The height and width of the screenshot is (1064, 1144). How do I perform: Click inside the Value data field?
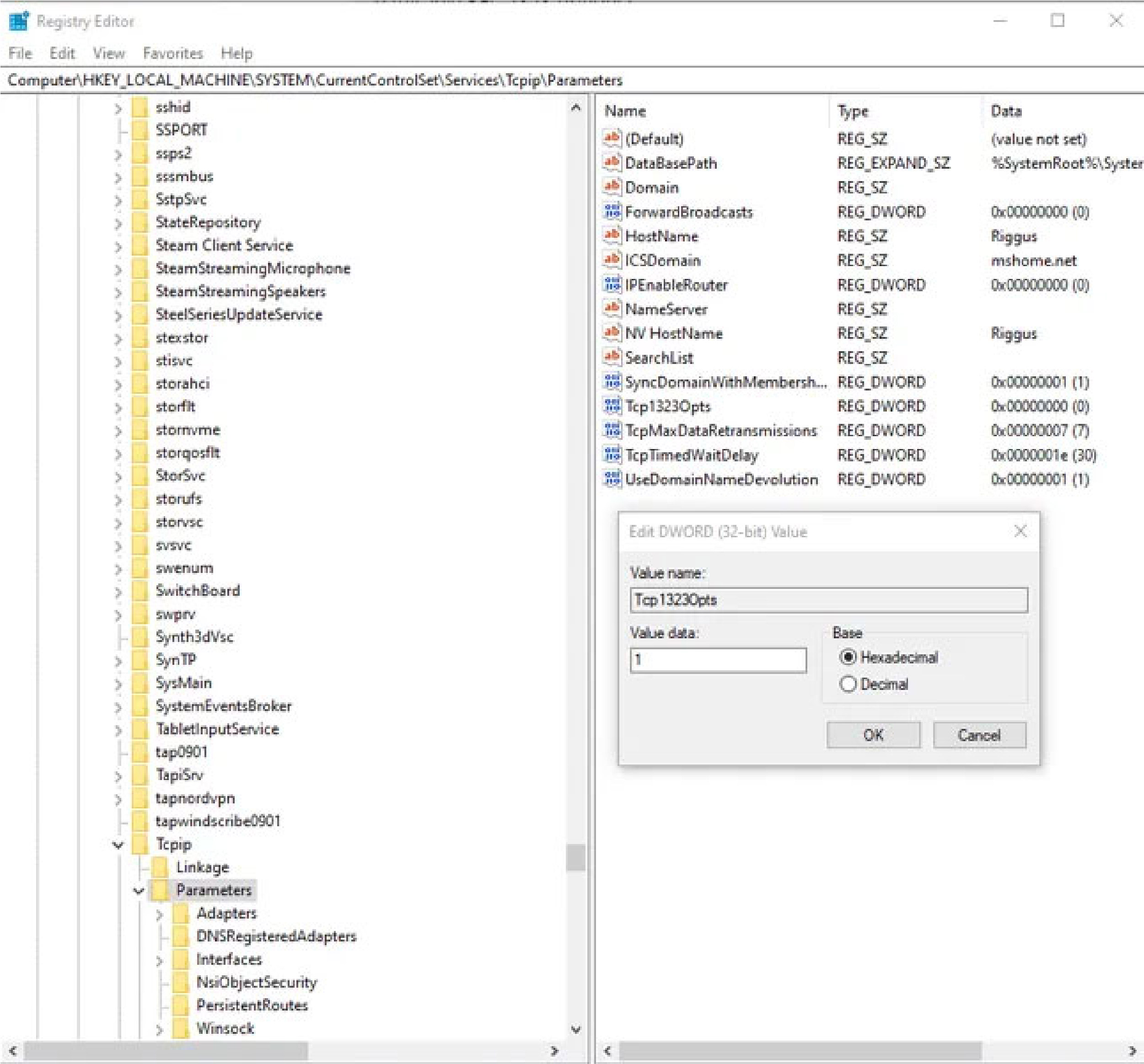click(718, 660)
